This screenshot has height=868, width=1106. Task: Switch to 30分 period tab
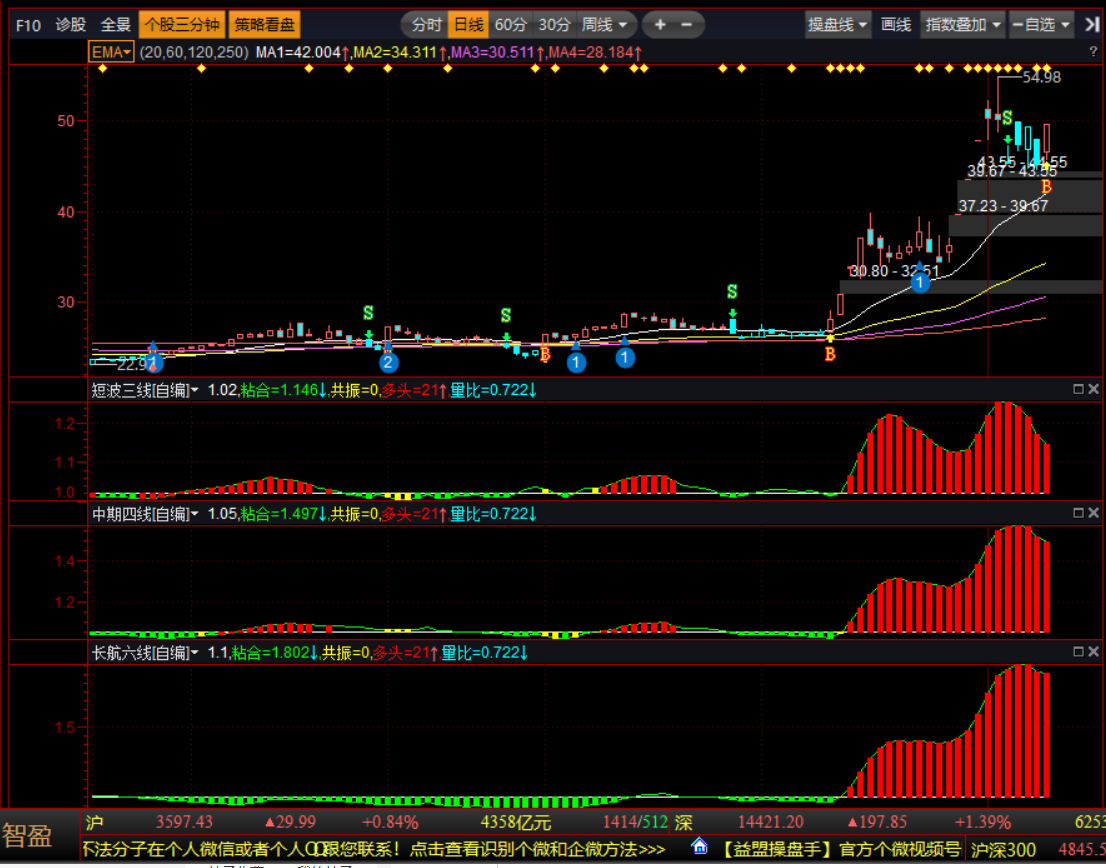point(554,25)
